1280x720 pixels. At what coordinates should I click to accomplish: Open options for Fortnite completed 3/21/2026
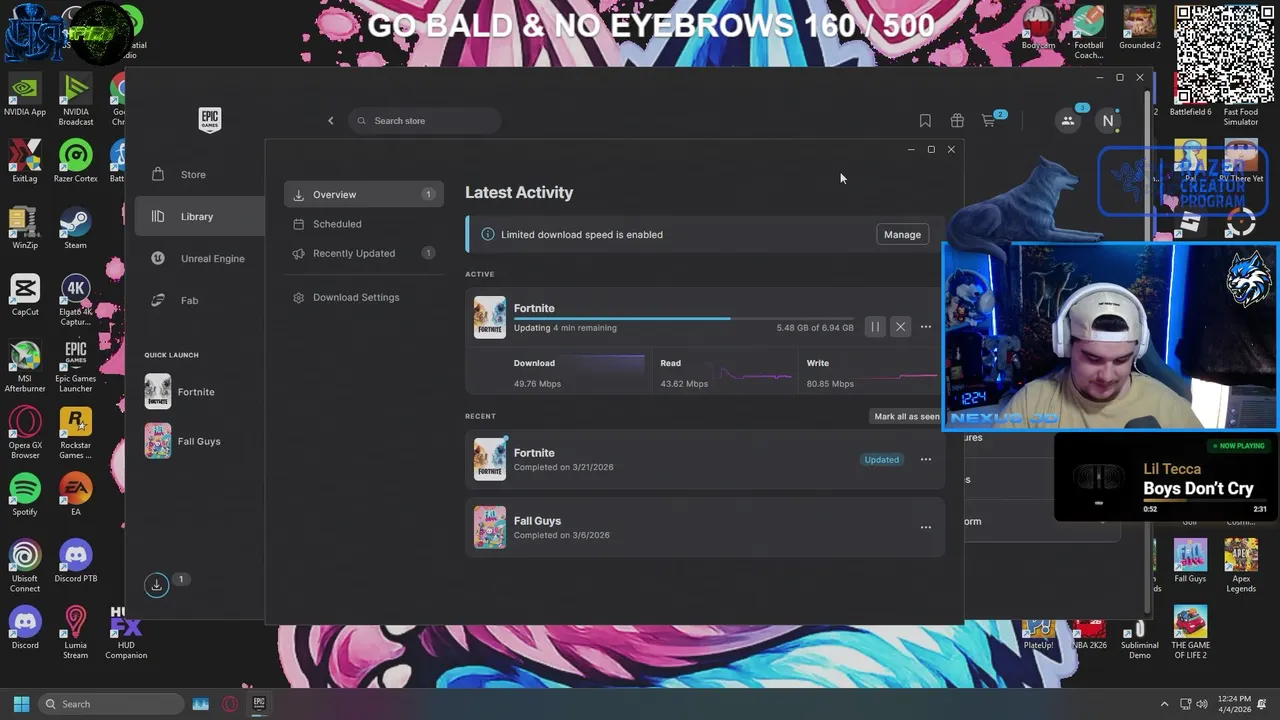coord(926,460)
